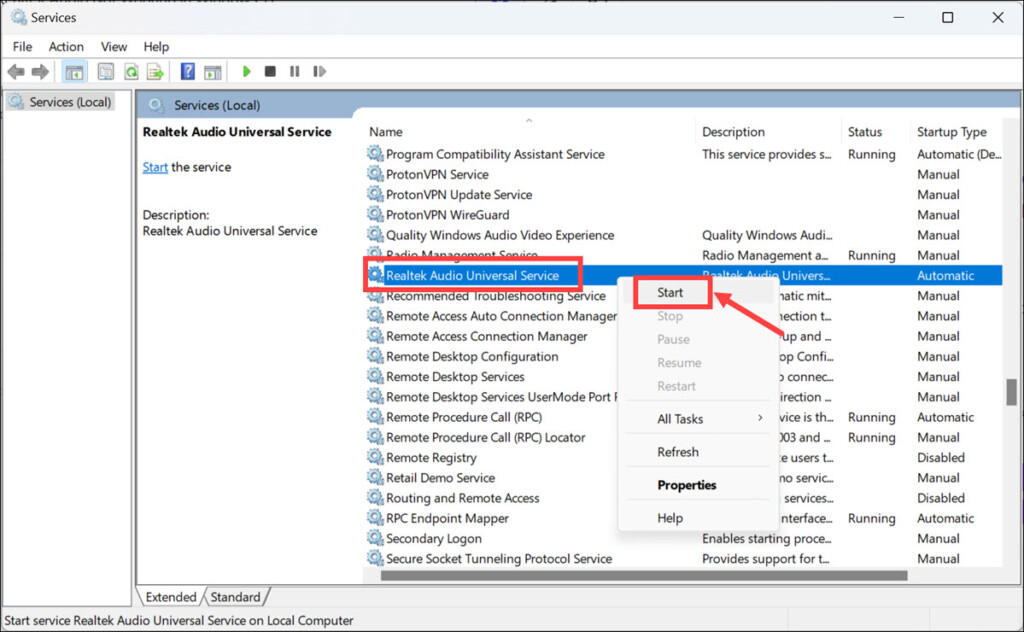Open the blue Help question-mark toolbar icon
This screenshot has width=1024, height=632.
point(187,72)
